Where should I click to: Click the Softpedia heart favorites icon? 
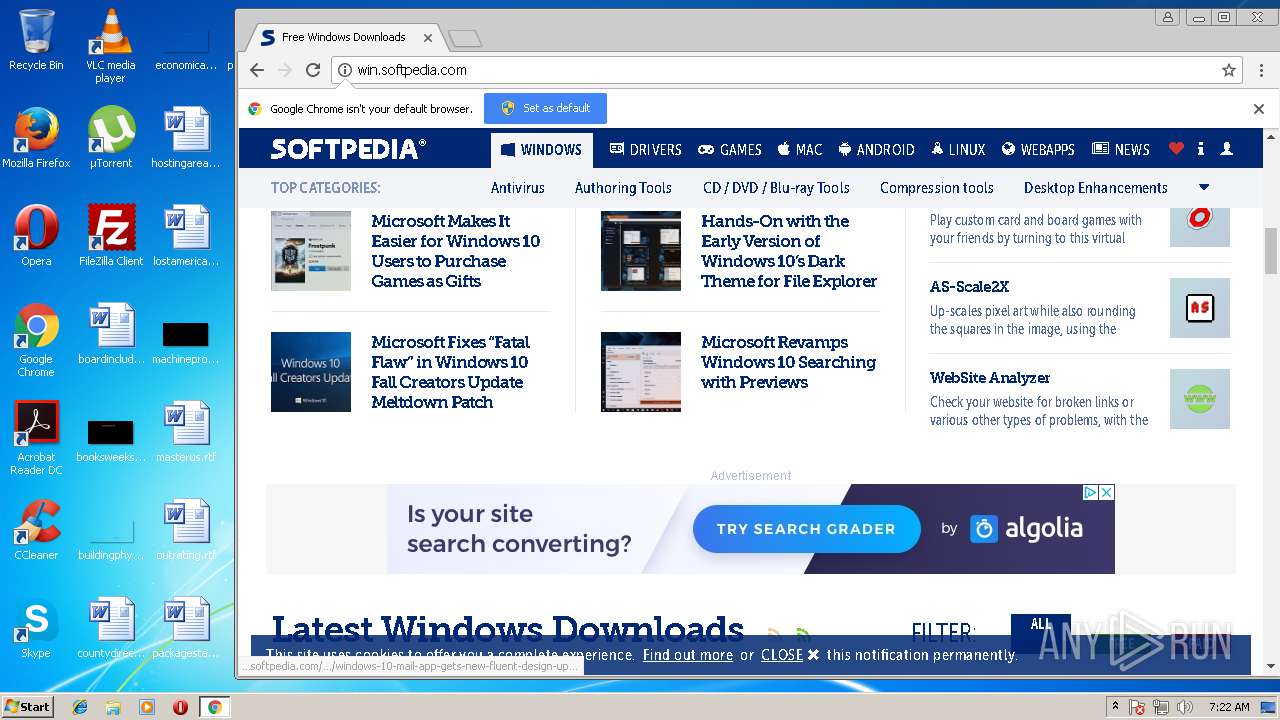(x=1176, y=149)
